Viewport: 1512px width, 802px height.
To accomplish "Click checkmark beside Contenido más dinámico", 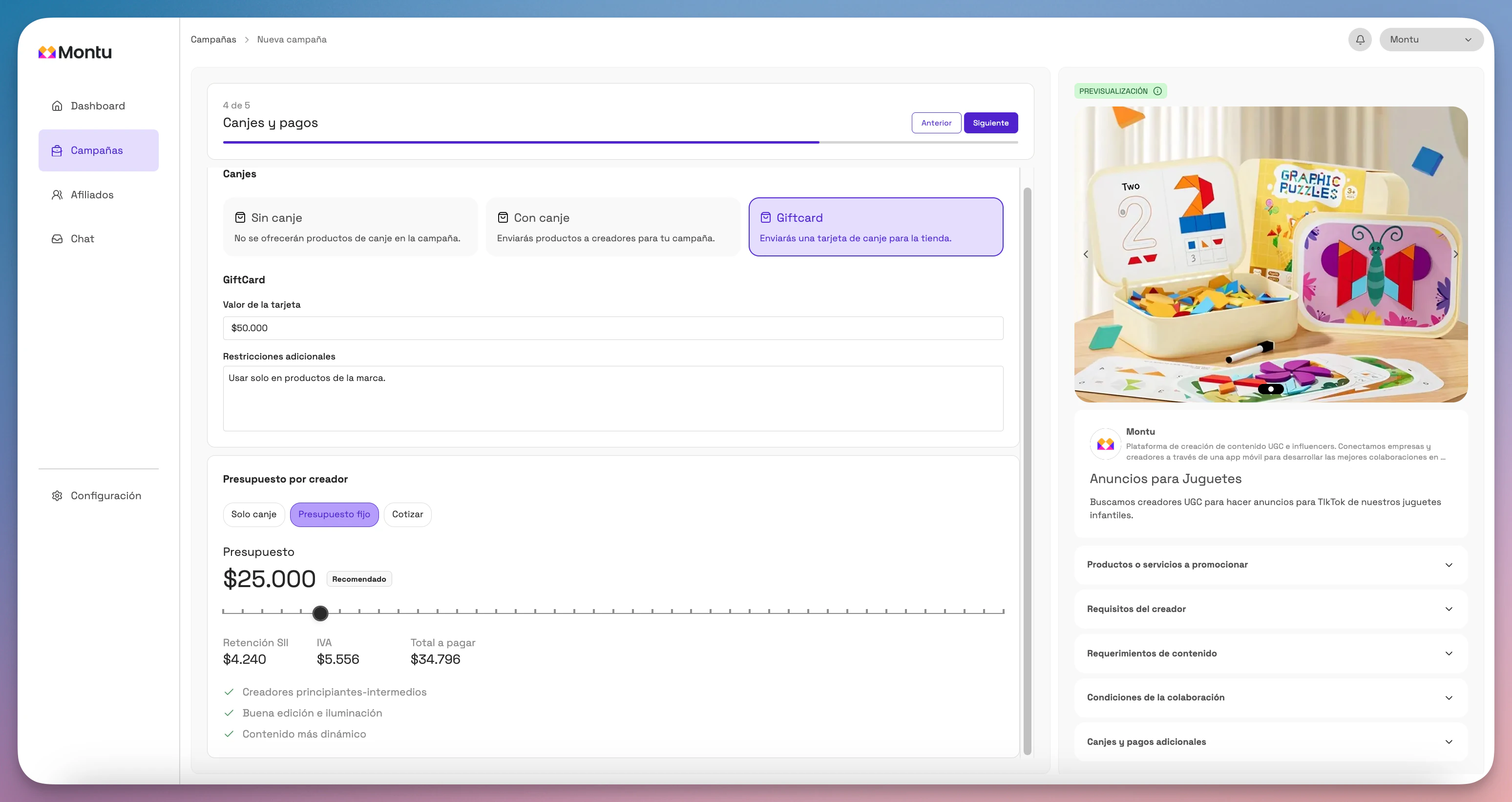I will click(x=229, y=734).
